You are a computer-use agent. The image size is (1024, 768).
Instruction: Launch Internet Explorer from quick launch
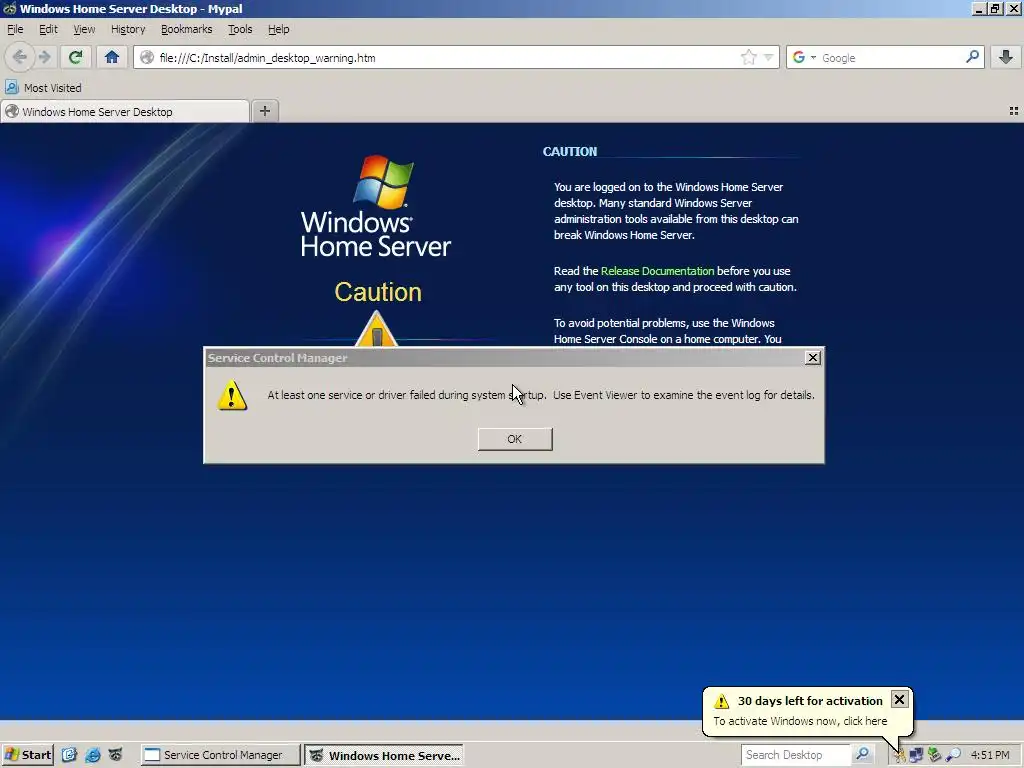click(x=93, y=755)
